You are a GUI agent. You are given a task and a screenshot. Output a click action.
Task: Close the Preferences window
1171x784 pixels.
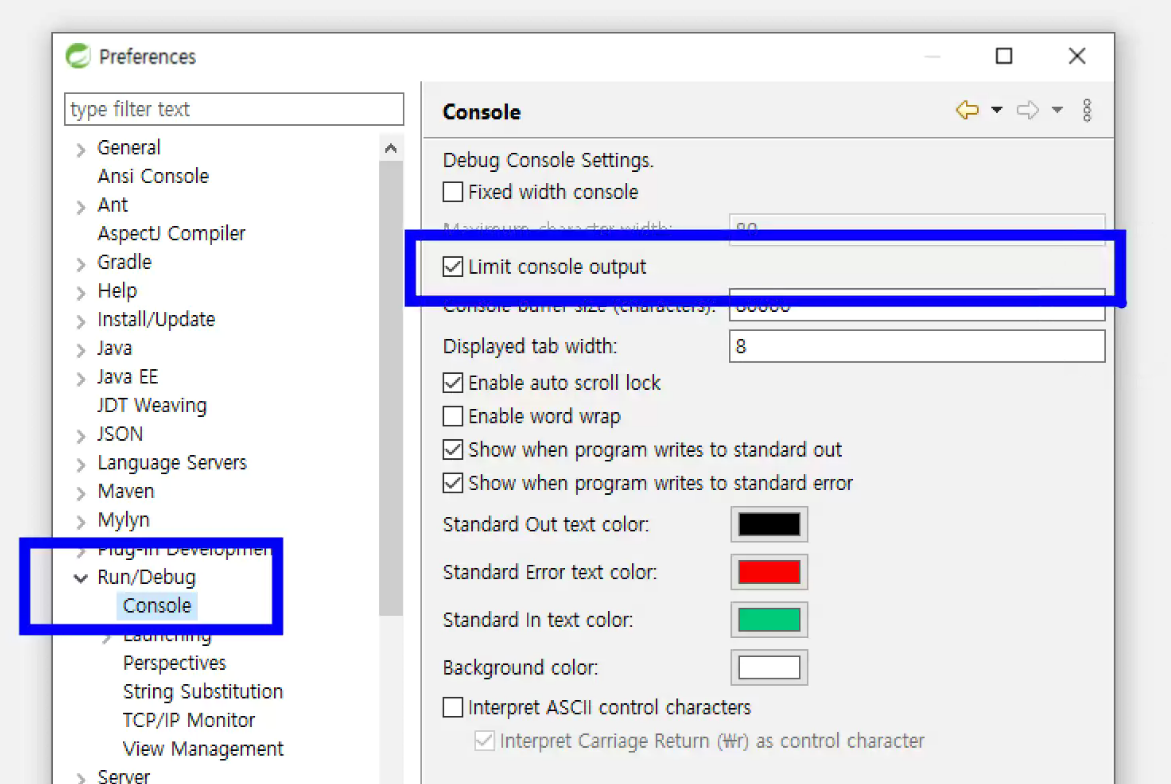[1076, 56]
